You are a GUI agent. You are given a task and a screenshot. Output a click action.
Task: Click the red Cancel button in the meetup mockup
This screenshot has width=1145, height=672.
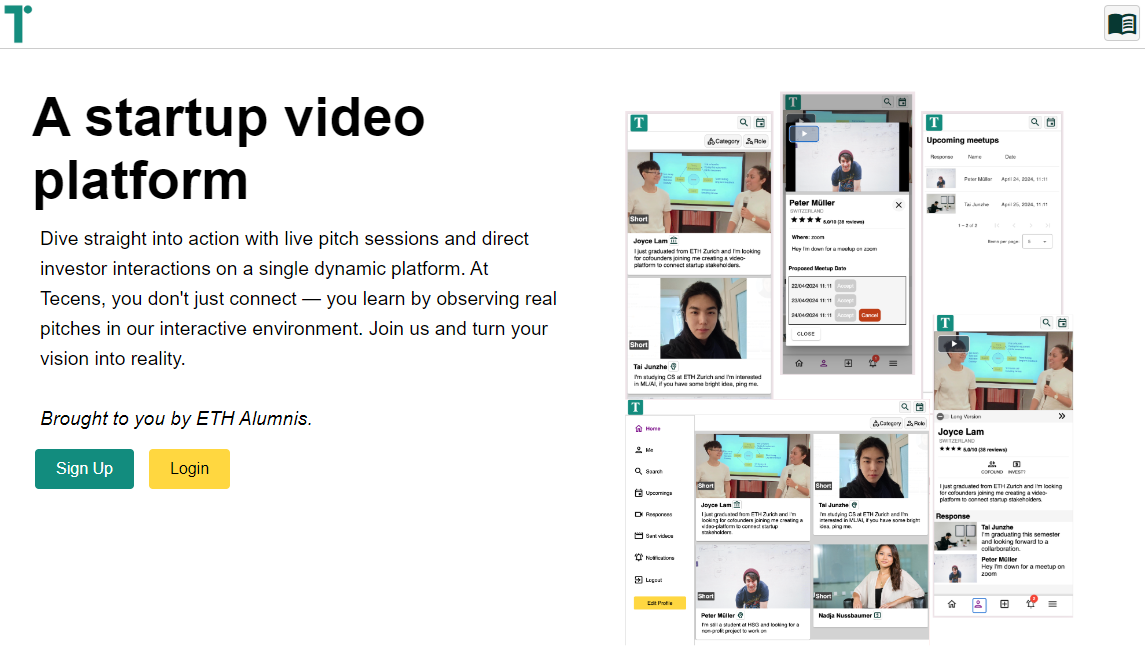click(869, 316)
